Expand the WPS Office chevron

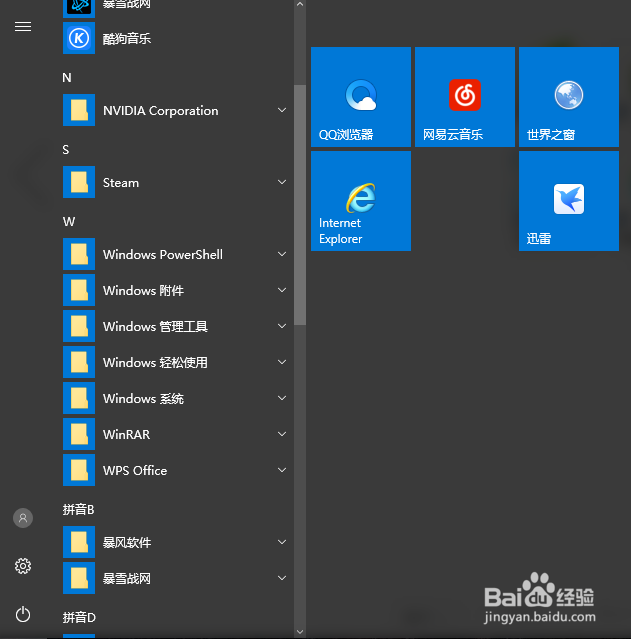(x=282, y=470)
